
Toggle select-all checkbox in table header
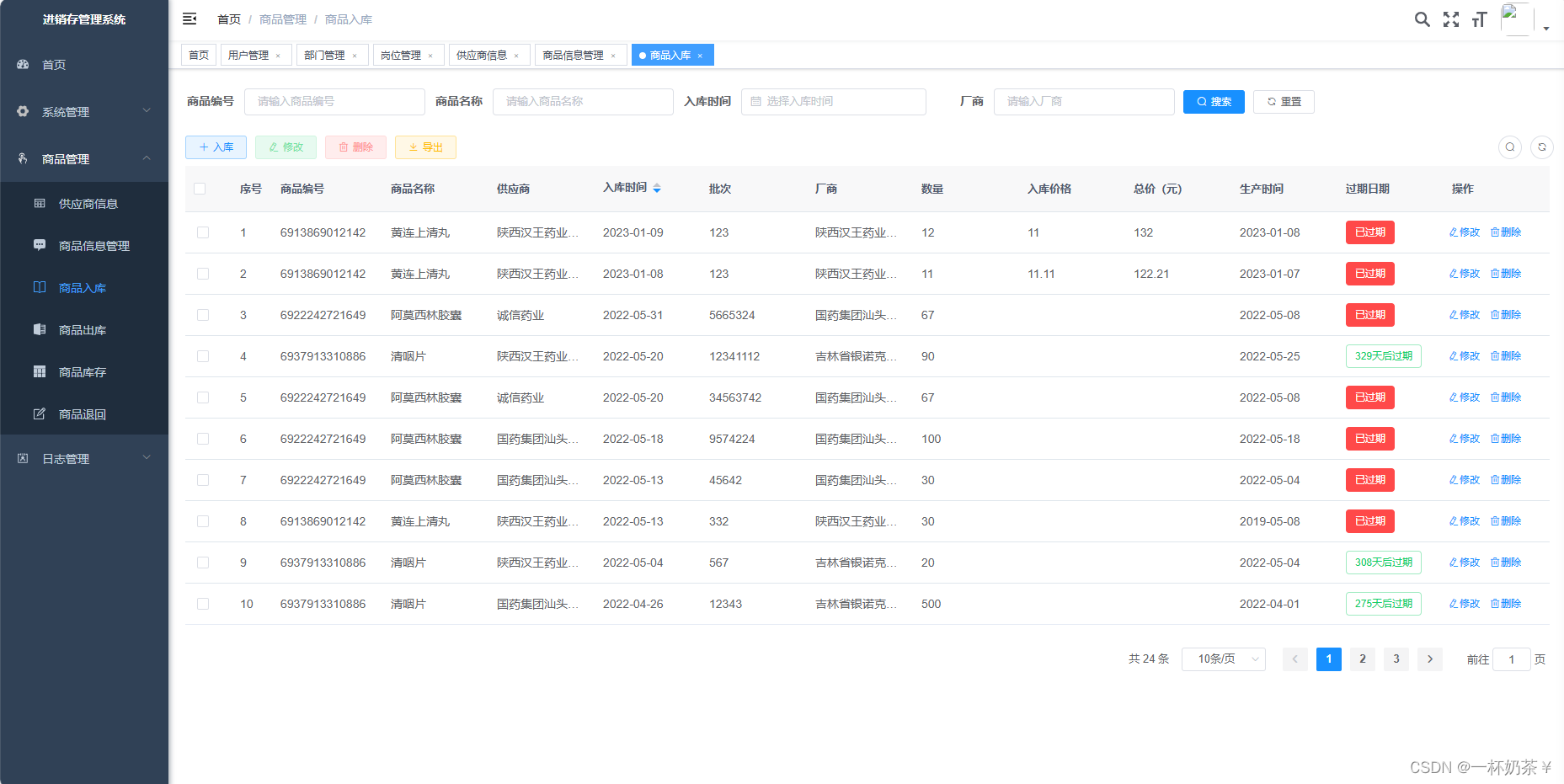click(200, 189)
